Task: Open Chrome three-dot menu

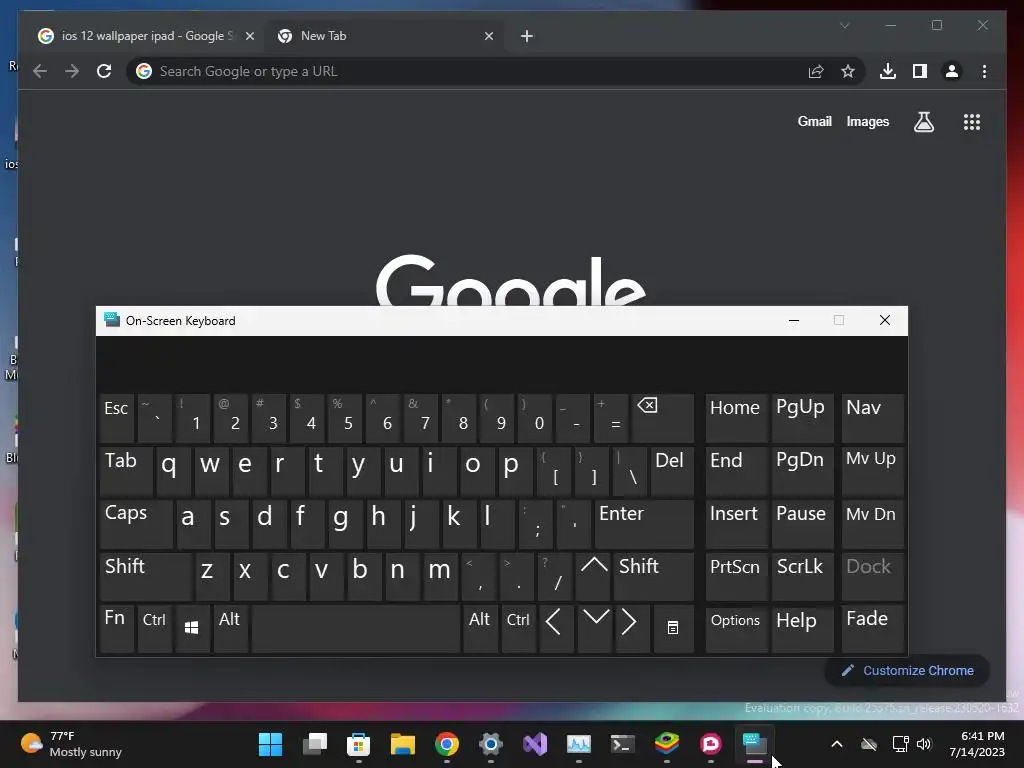Action: tap(984, 71)
